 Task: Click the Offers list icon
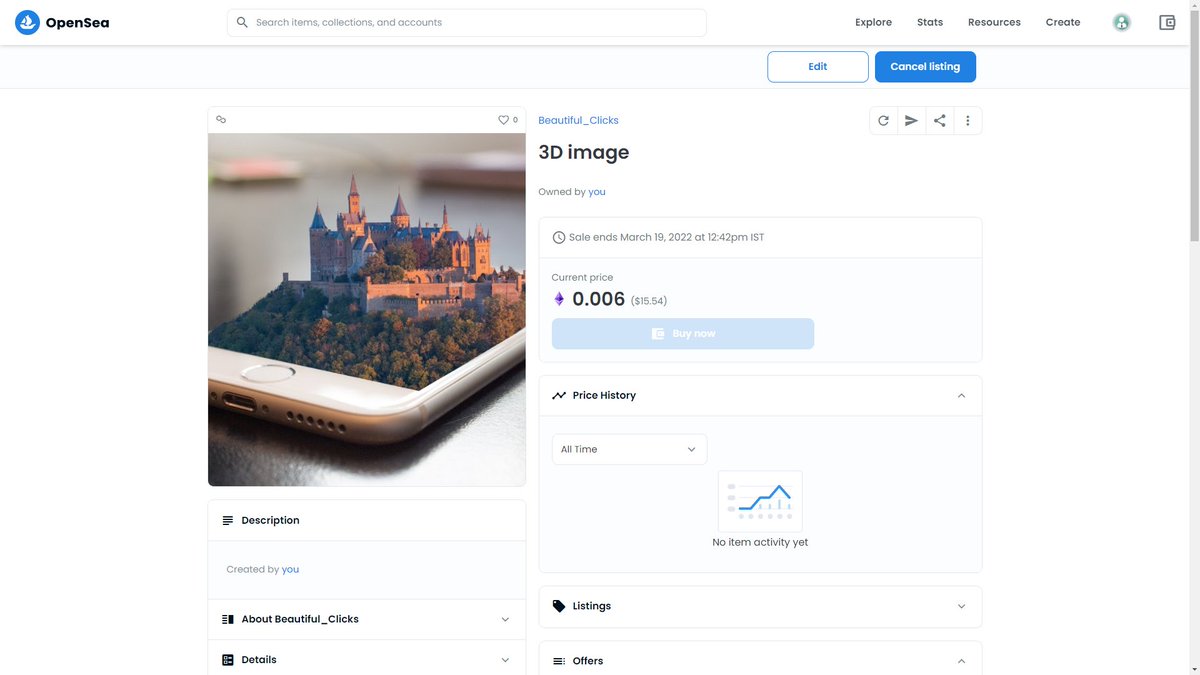tap(559, 661)
